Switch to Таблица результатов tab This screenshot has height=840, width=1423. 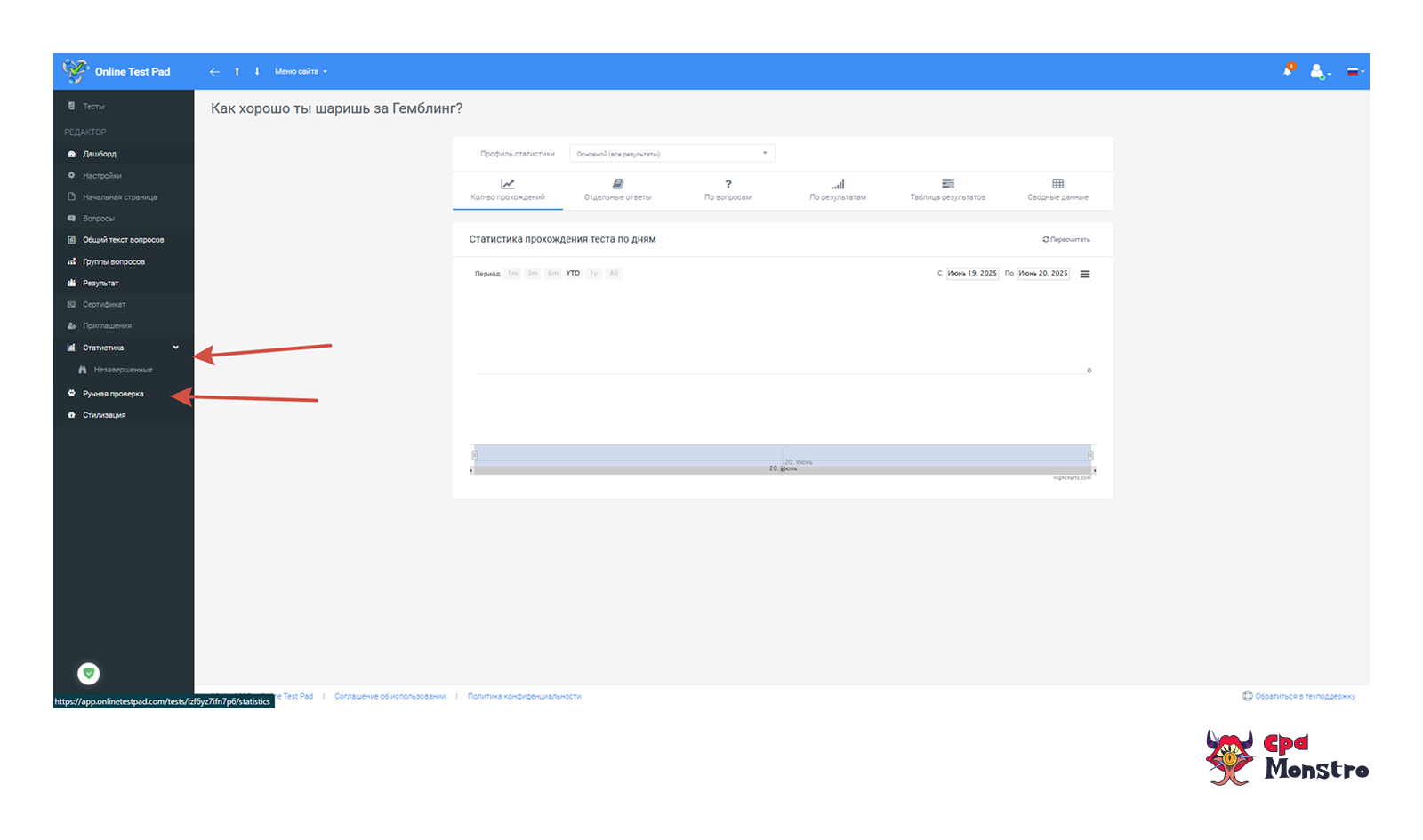(948, 190)
